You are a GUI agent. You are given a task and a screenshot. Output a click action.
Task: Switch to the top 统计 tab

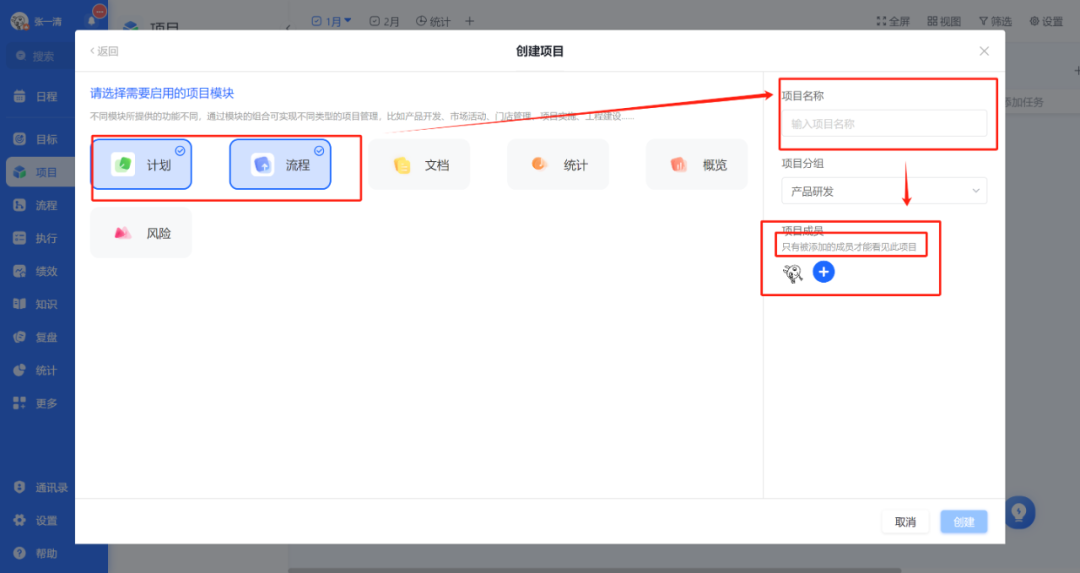(x=433, y=21)
